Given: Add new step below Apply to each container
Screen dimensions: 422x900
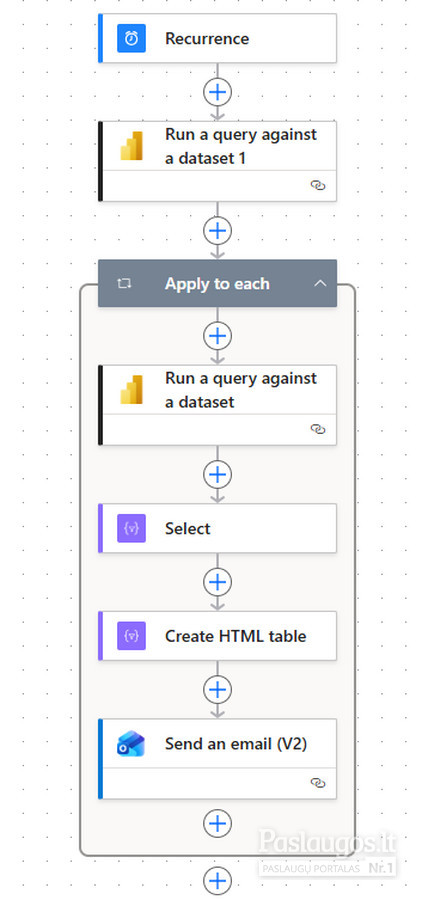Looking at the screenshot, I should coord(218,880).
